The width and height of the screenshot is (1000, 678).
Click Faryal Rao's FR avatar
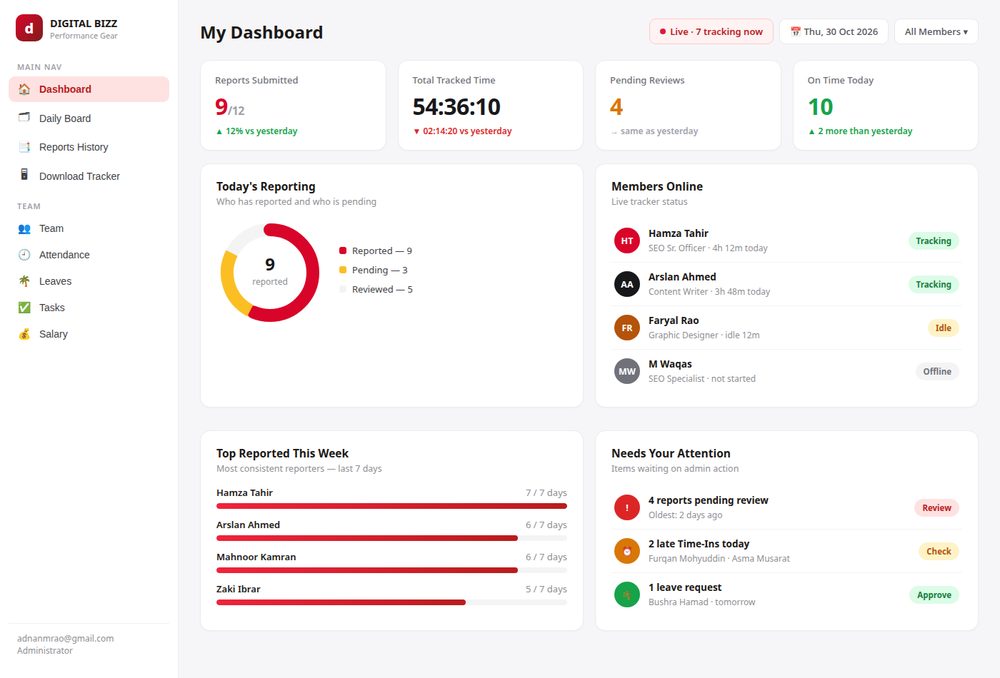click(627, 327)
